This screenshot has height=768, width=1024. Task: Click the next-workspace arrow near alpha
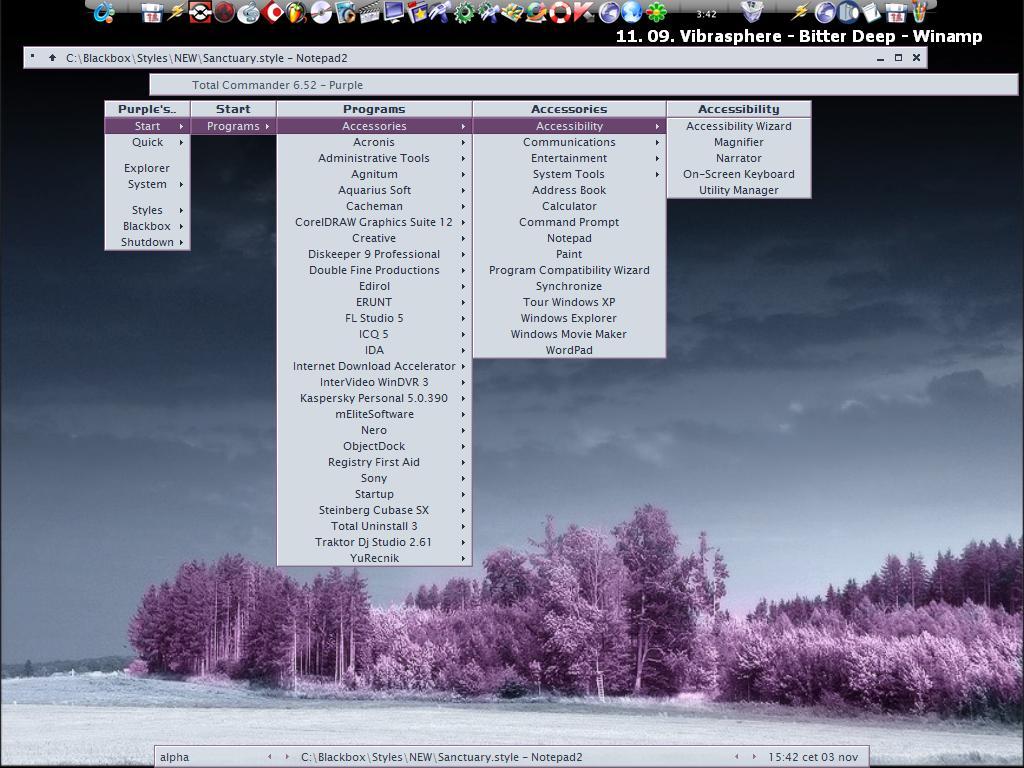point(287,757)
